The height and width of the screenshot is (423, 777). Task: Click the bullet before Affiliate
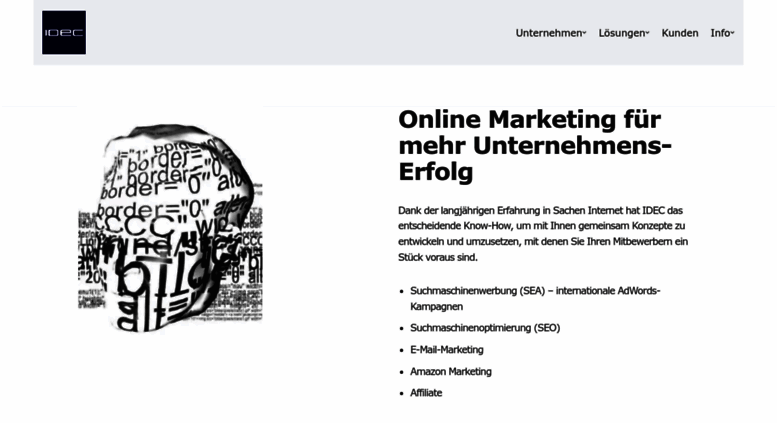401,394
